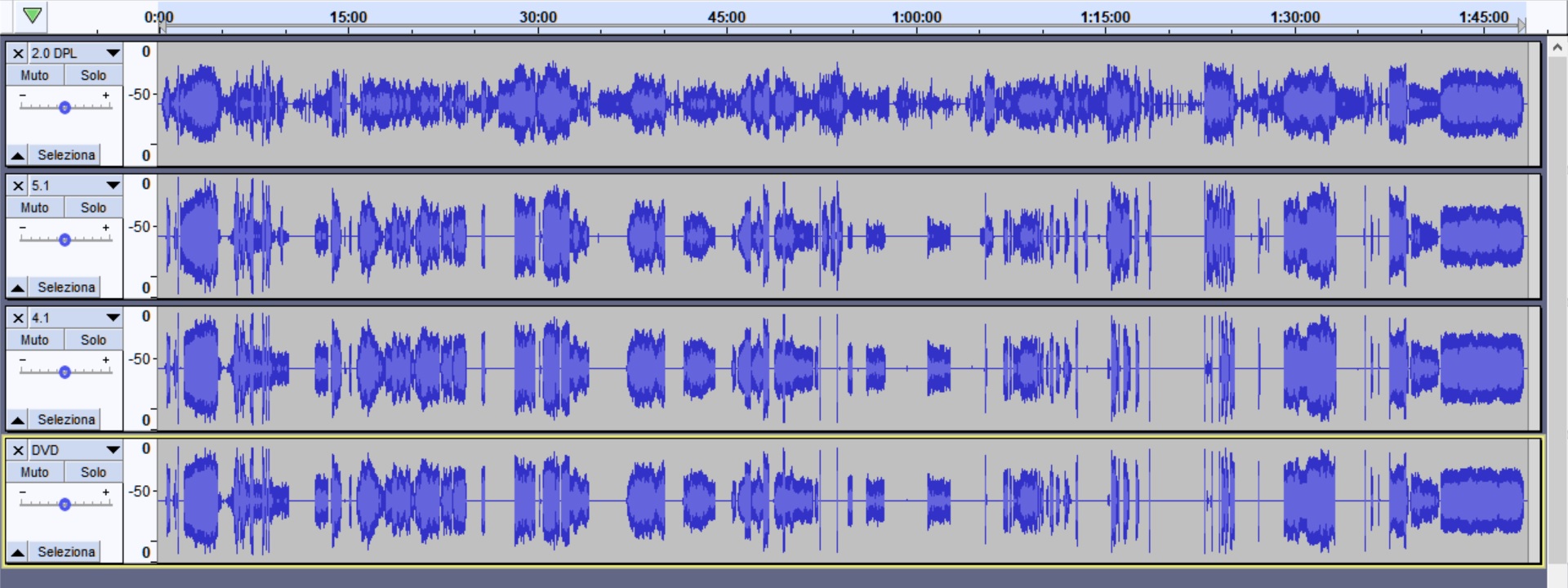This screenshot has width=1568, height=588.
Task: Solo the 2.0 DPL track
Action: click(93, 75)
